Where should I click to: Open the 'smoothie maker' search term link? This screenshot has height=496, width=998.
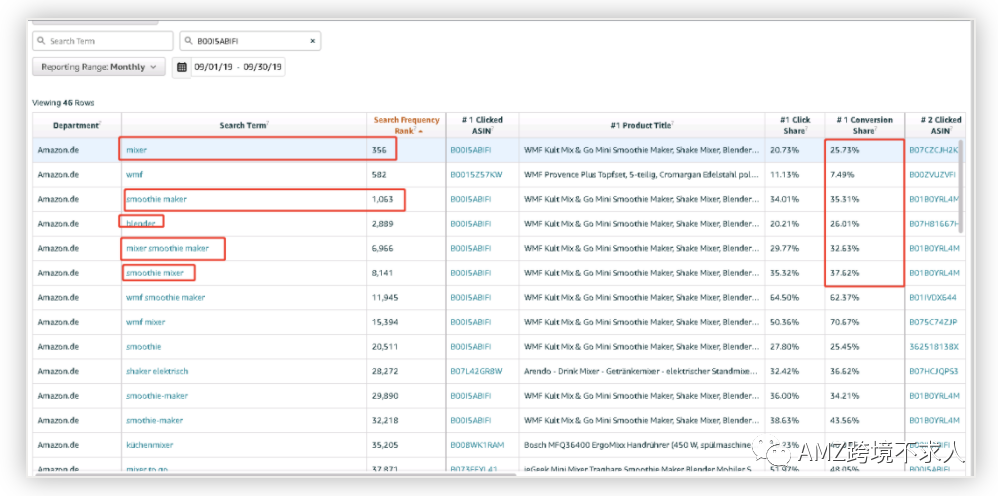156,199
